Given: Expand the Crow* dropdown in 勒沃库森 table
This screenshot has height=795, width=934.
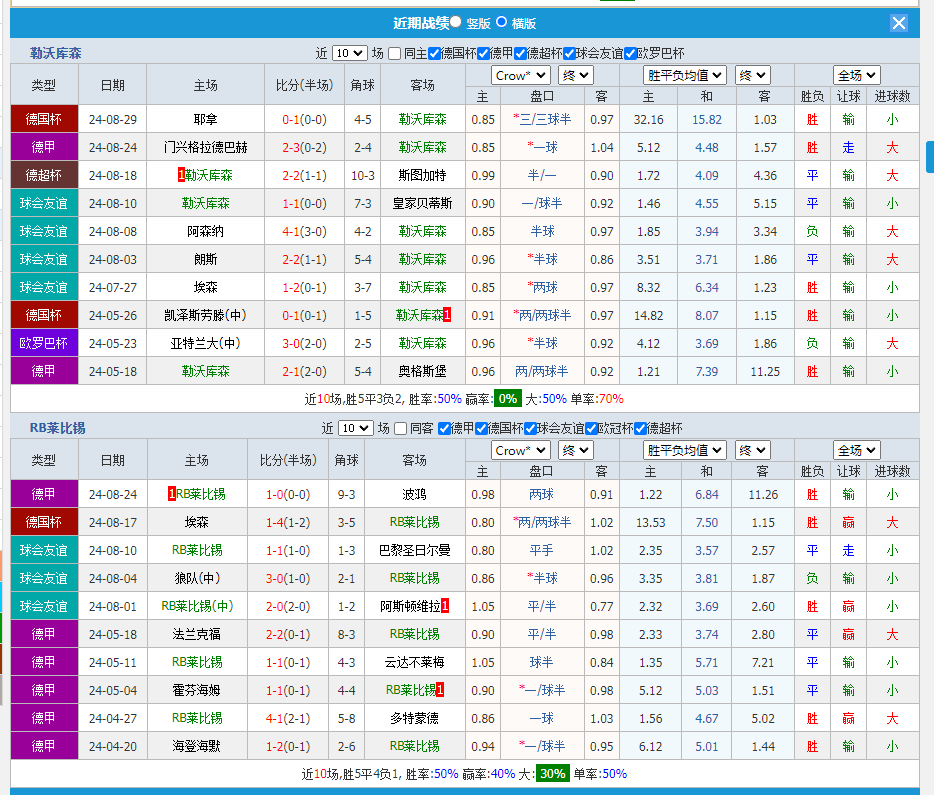Looking at the screenshot, I should [520, 75].
